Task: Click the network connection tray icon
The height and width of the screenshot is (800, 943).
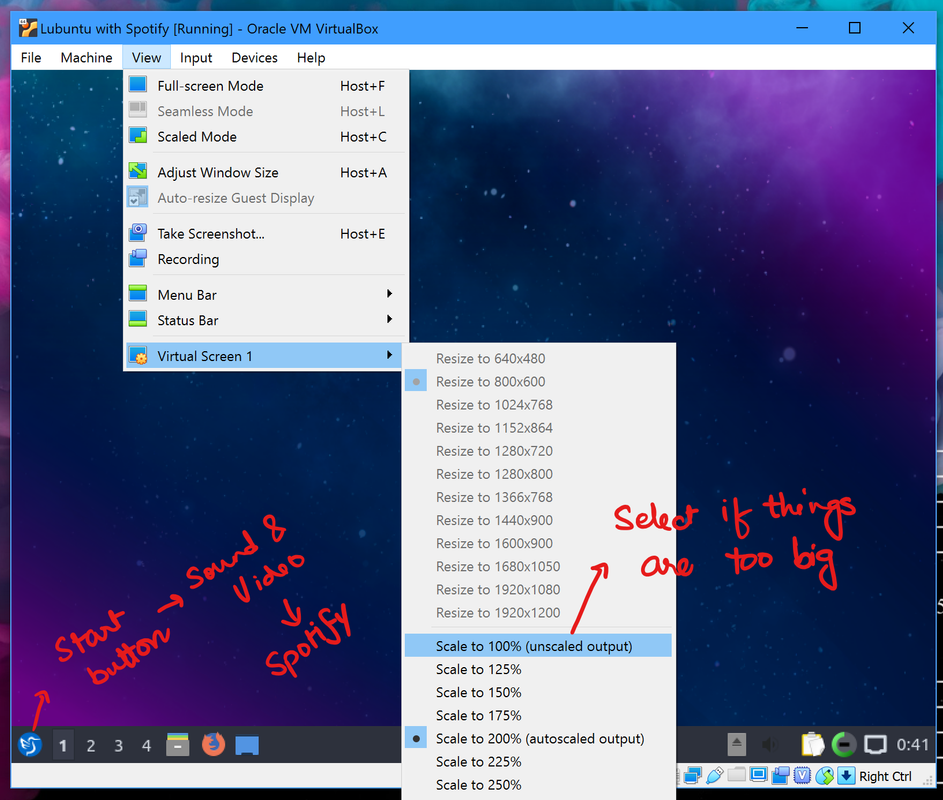Action: (875, 745)
